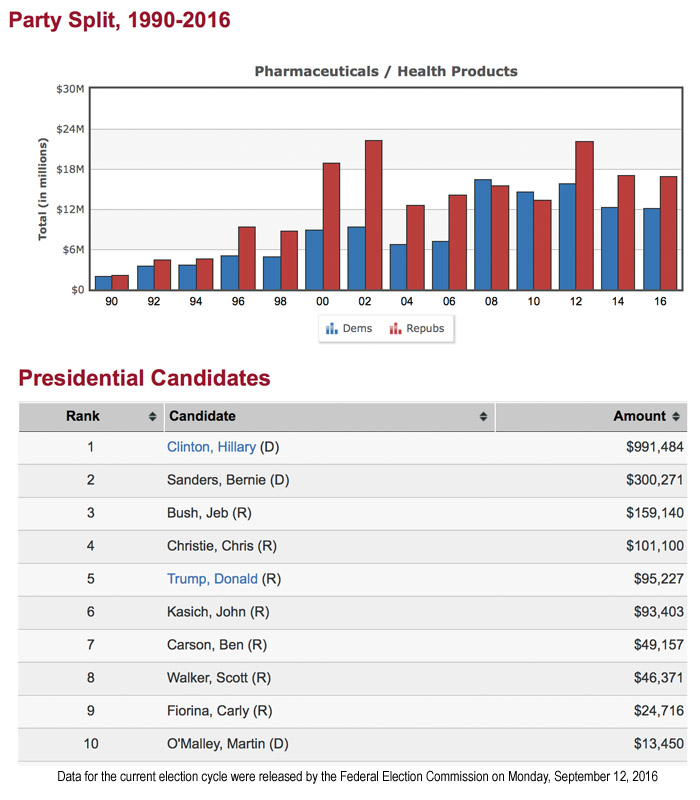Open the Trump, Donald link
Image resolution: width=700 pixels, height=800 pixels.
pyautogui.click(x=212, y=579)
